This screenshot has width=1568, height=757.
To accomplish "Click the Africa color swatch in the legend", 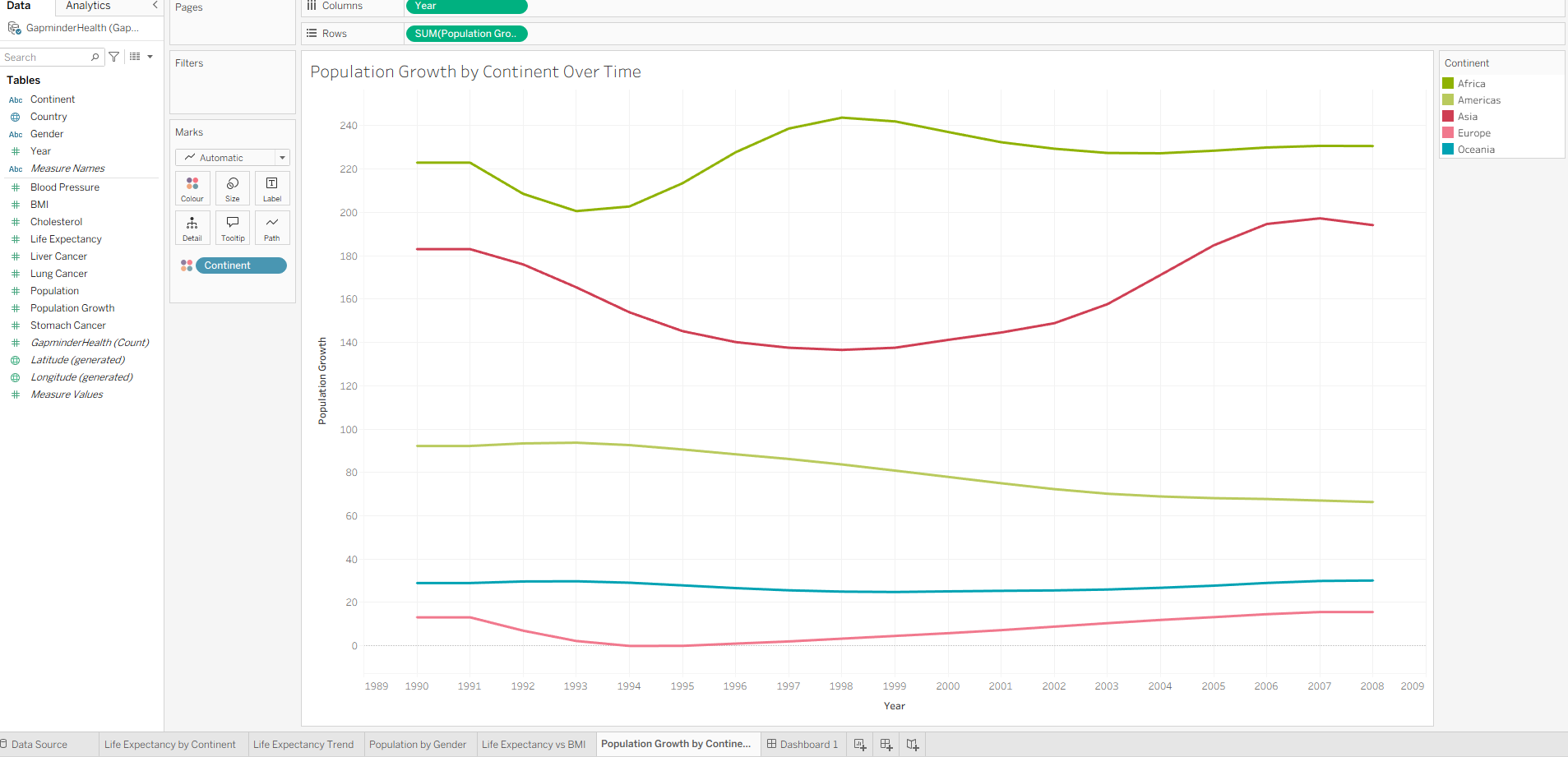I will click(1447, 83).
